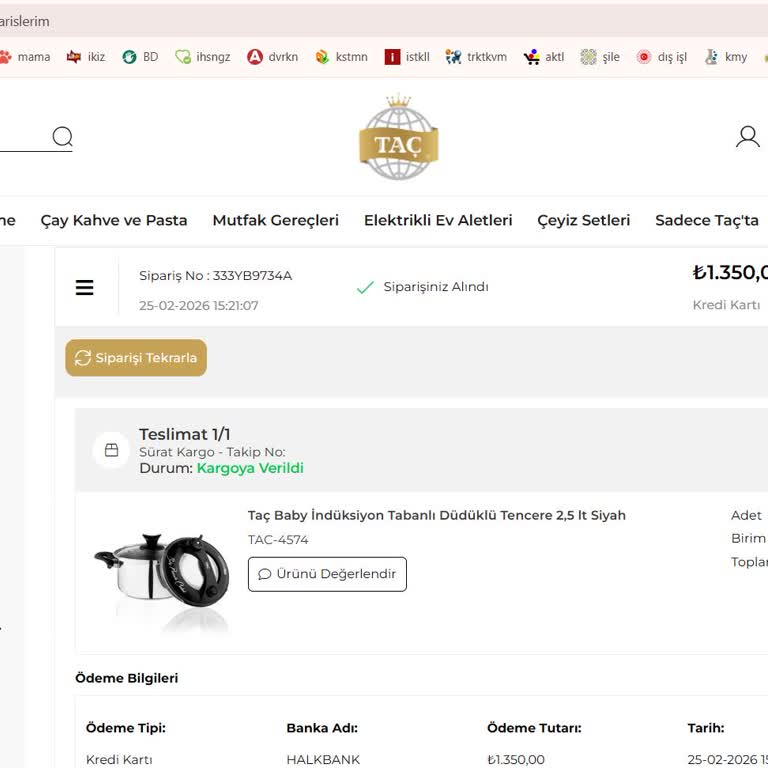The width and height of the screenshot is (768, 768).
Task: Click the green order received checkmark
Action: click(x=365, y=287)
